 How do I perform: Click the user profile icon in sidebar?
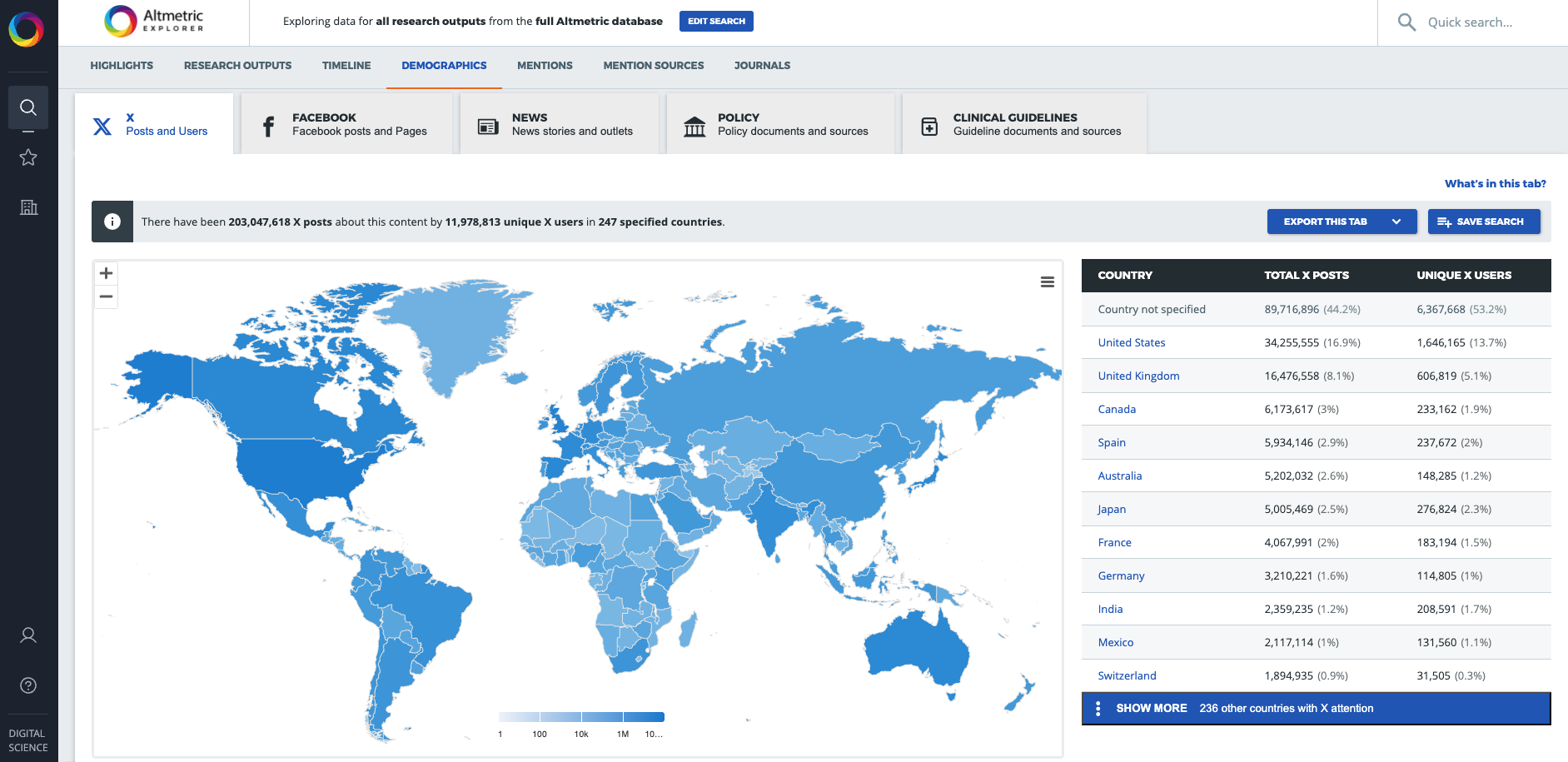pyautogui.click(x=28, y=635)
